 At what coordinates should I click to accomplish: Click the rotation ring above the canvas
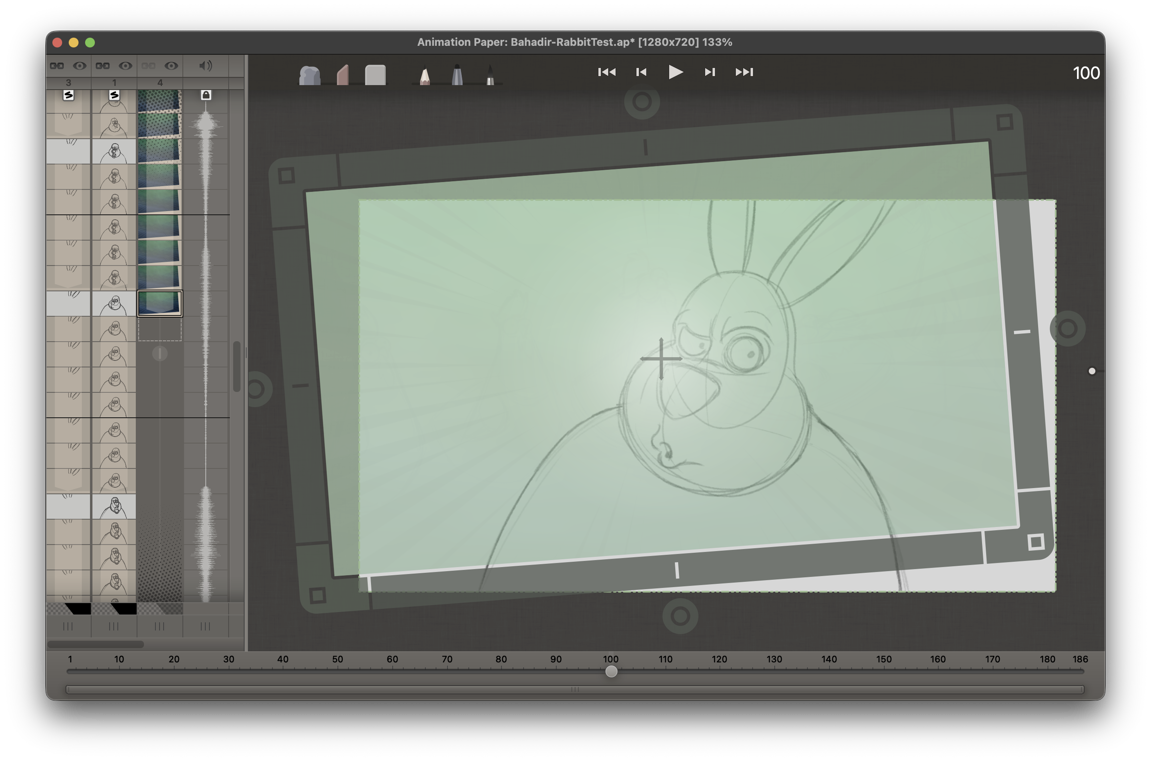[642, 102]
